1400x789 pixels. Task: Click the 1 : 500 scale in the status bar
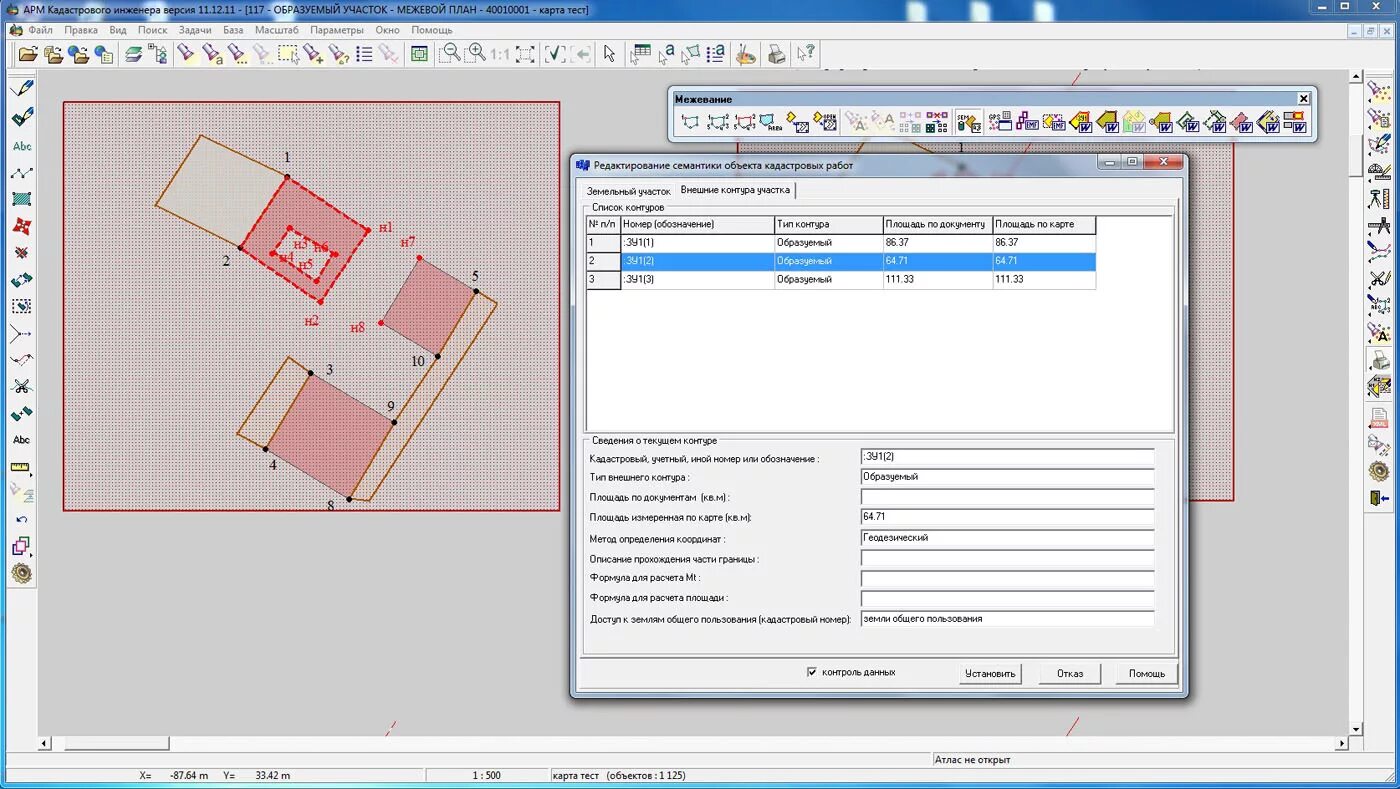point(487,775)
